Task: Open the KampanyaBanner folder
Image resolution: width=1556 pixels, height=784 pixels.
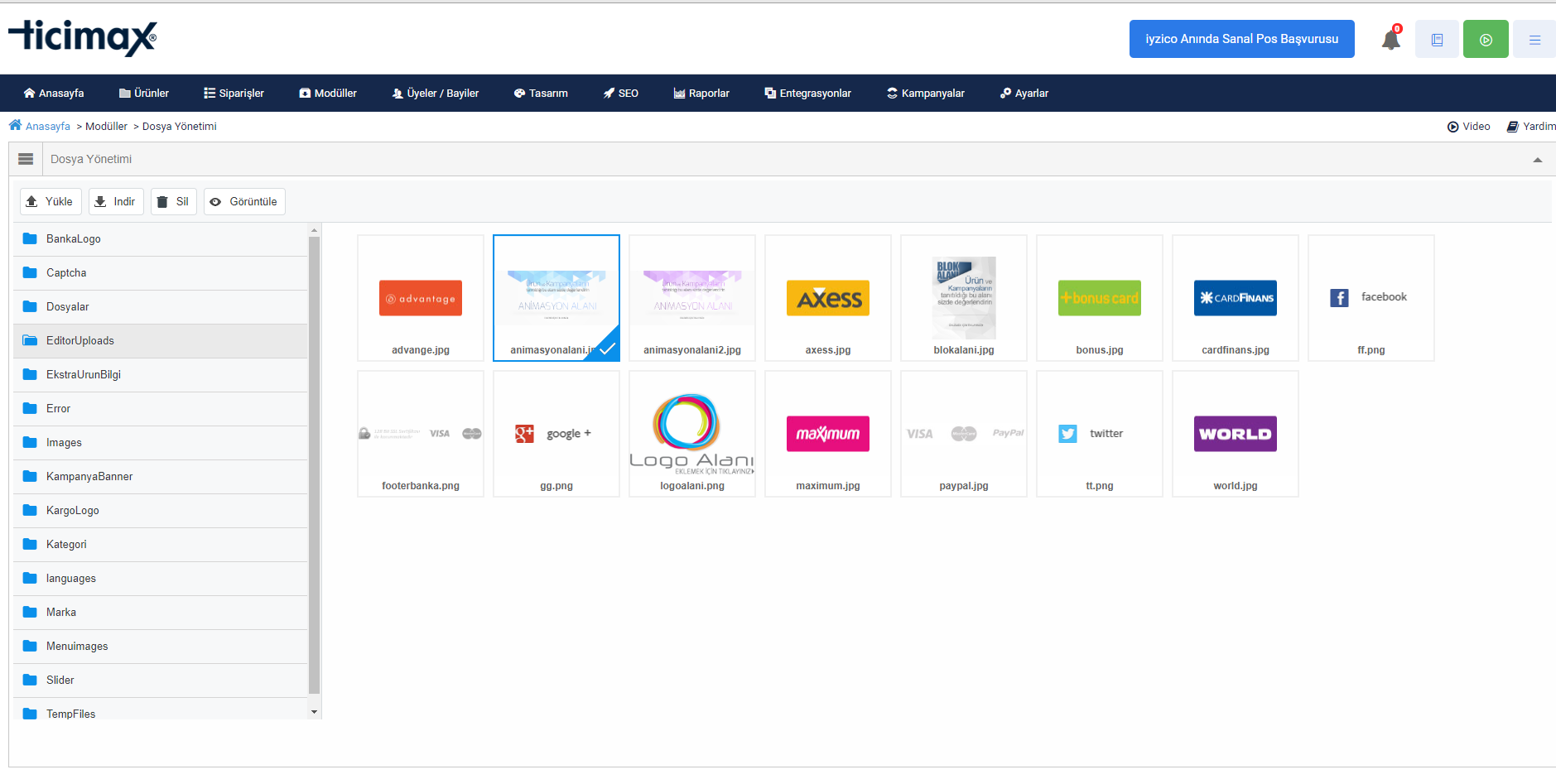Action: click(161, 476)
